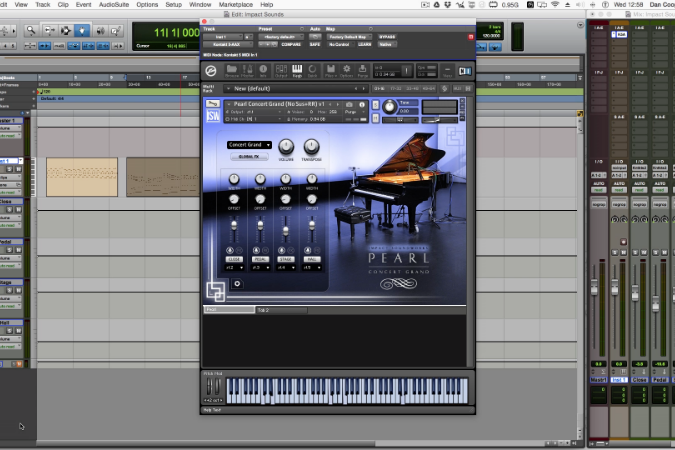Open instrument edit wrench icon
This screenshot has width=675, height=450.
pos(212,104)
